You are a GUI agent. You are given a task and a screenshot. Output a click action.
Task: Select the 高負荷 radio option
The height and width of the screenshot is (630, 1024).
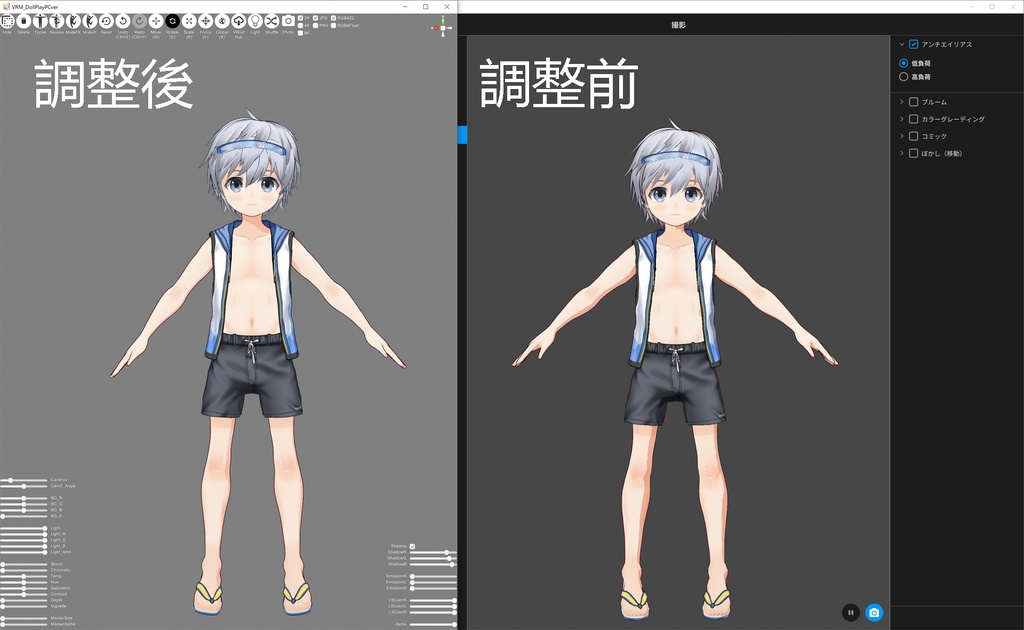[x=904, y=77]
